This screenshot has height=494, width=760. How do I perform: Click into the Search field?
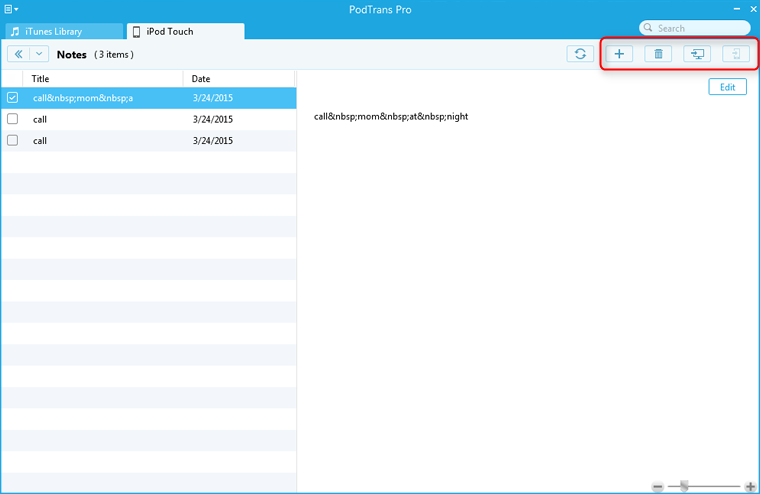pyautogui.click(x=700, y=28)
